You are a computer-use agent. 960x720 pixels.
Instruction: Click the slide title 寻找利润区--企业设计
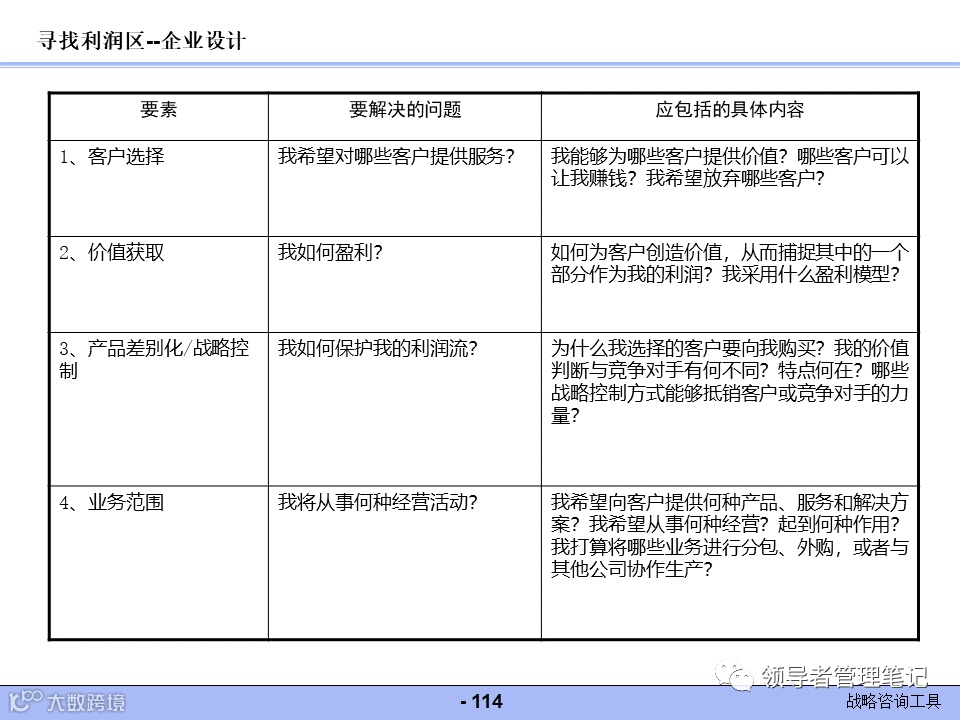click(141, 40)
